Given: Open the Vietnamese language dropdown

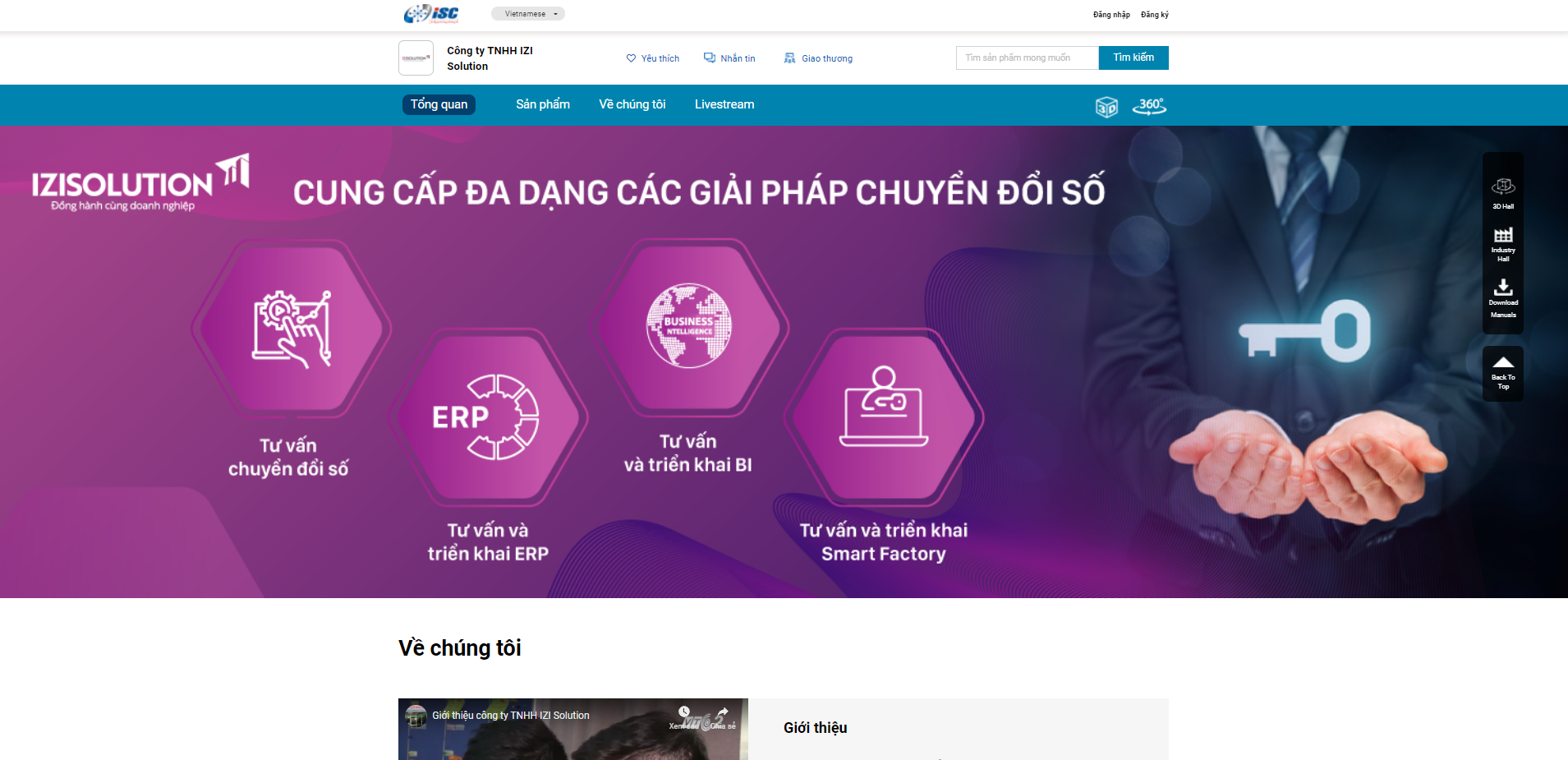Looking at the screenshot, I should coord(528,14).
